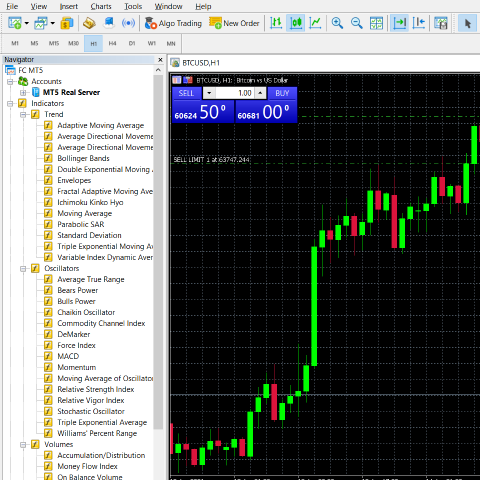The height and width of the screenshot is (480, 480).
Task: Switch to bar chart view
Action: 276,23
